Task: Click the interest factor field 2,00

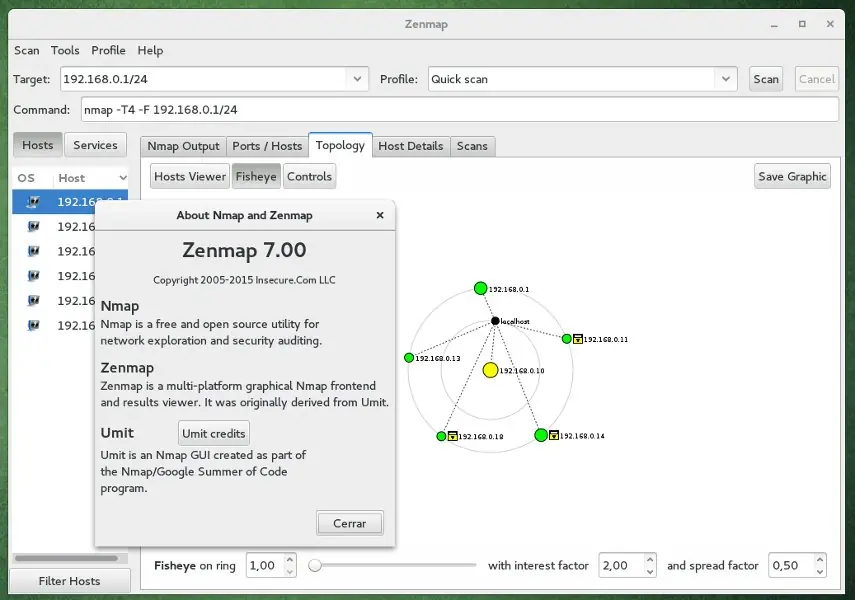Action: pyautogui.click(x=622, y=566)
